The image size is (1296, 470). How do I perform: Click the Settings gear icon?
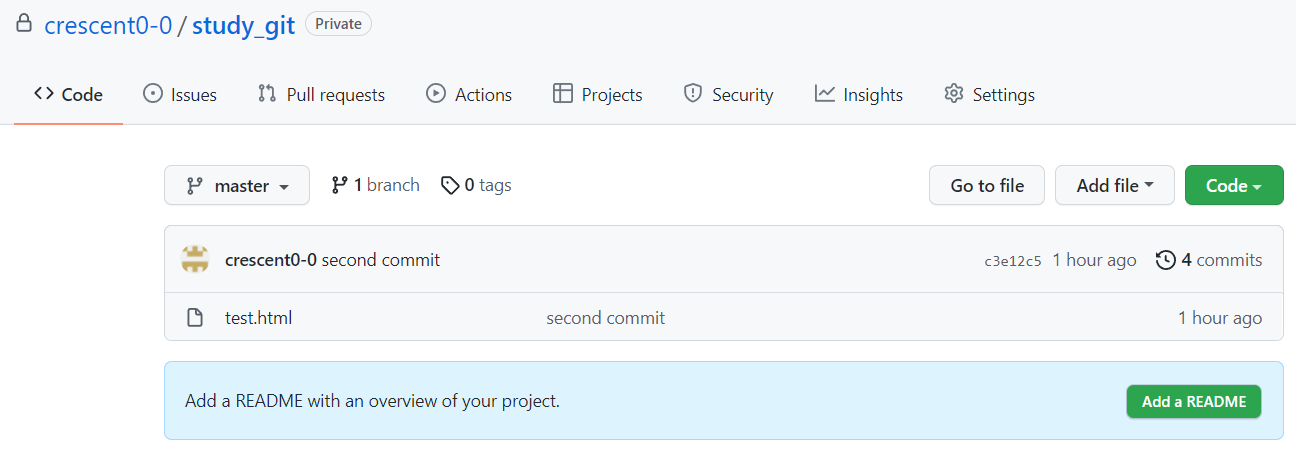tap(954, 94)
